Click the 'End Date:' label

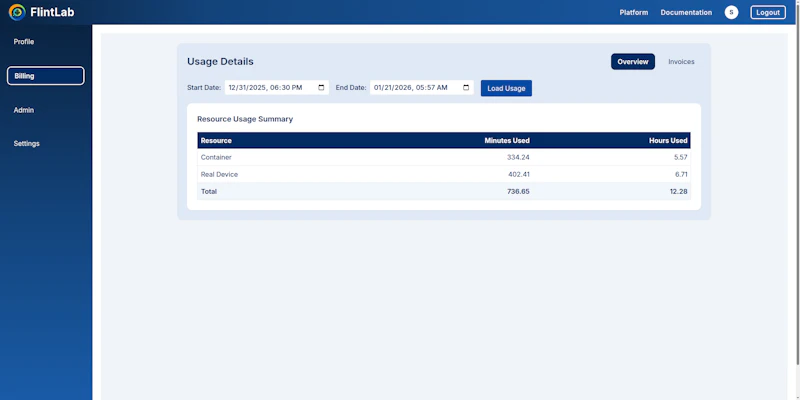click(351, 88)
